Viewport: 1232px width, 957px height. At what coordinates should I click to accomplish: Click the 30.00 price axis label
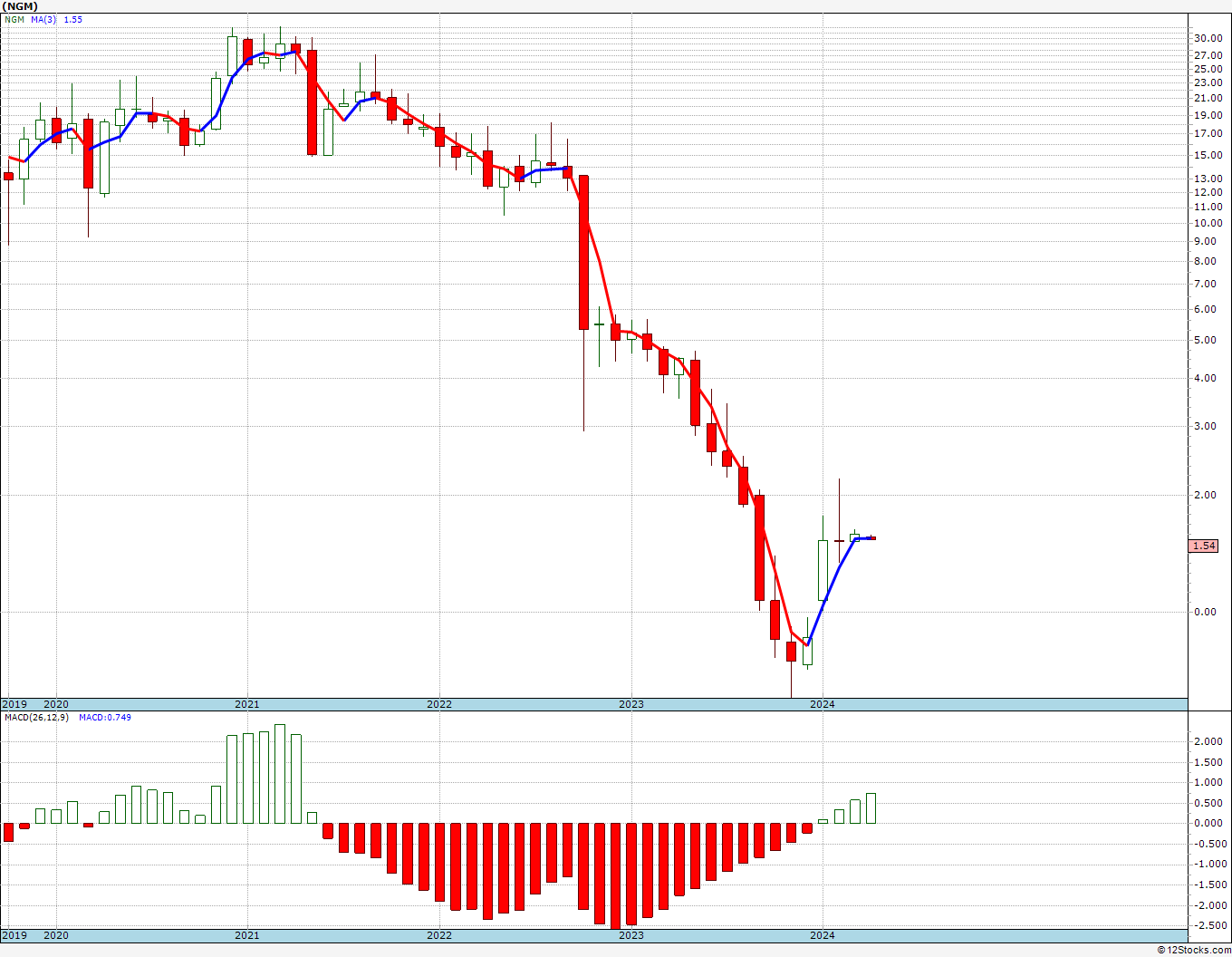(x=1208, y=38)
